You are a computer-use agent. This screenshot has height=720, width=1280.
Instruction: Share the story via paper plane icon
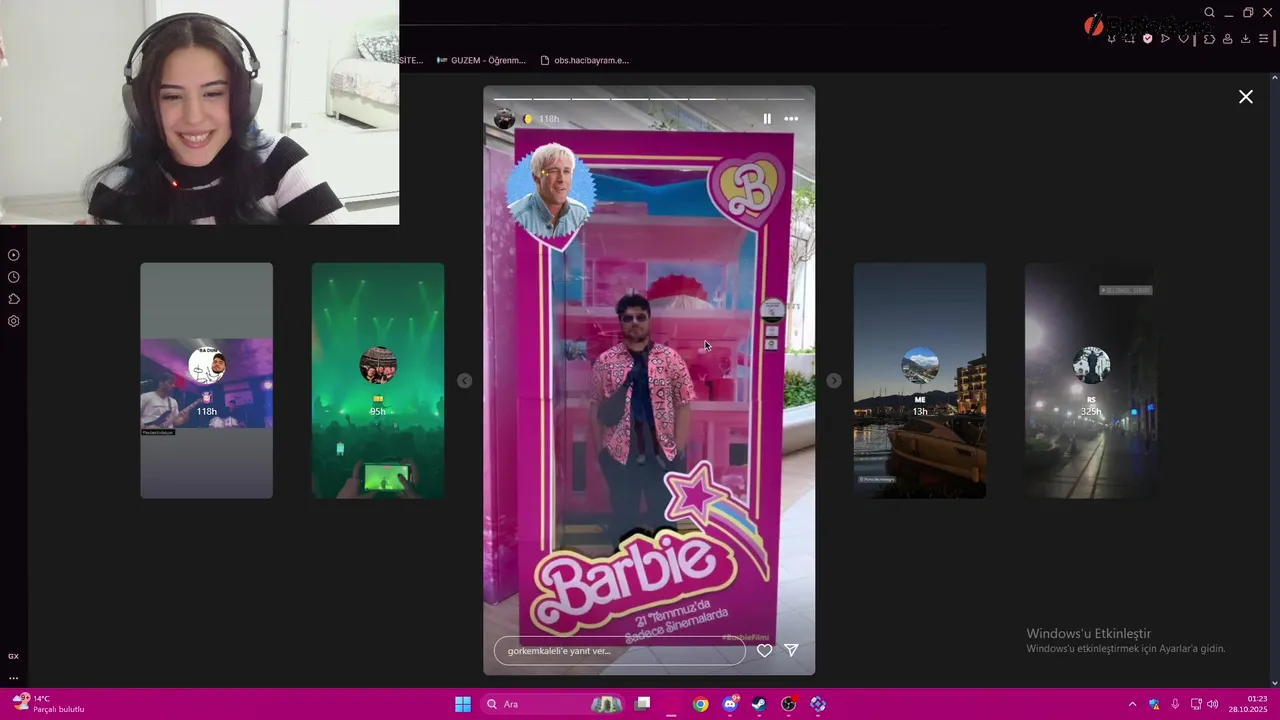pyautogui.click(x=791, y=651)
